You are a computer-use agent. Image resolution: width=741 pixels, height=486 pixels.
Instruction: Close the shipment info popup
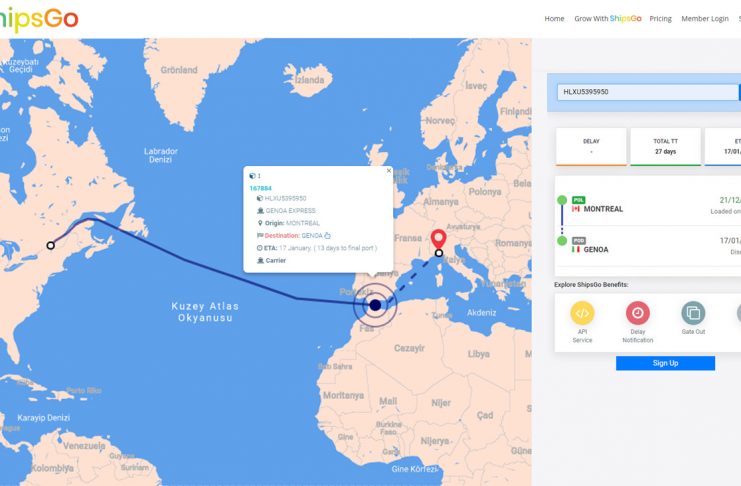[389, 171]
